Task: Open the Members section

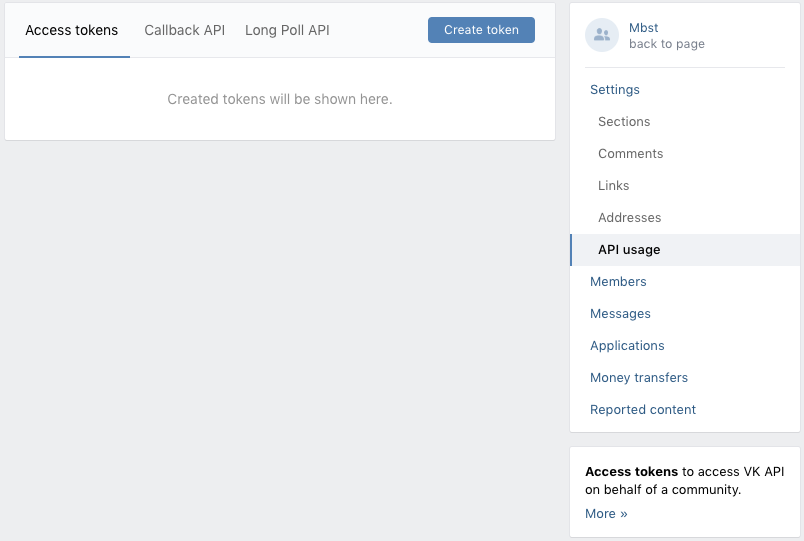Action: (618, 282)
